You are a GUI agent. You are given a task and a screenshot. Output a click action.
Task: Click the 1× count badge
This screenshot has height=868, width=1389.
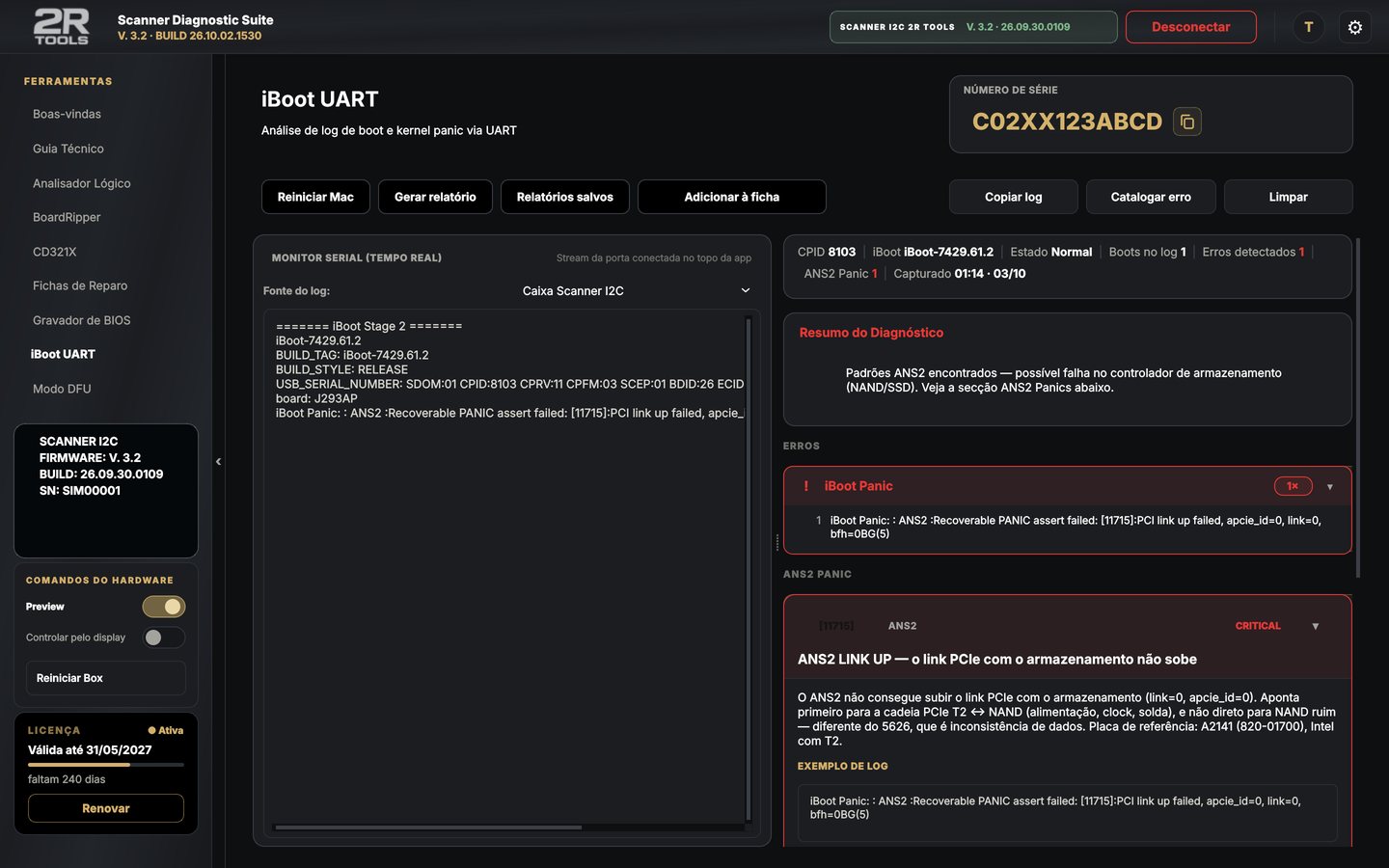click(x=1293, y=486)
